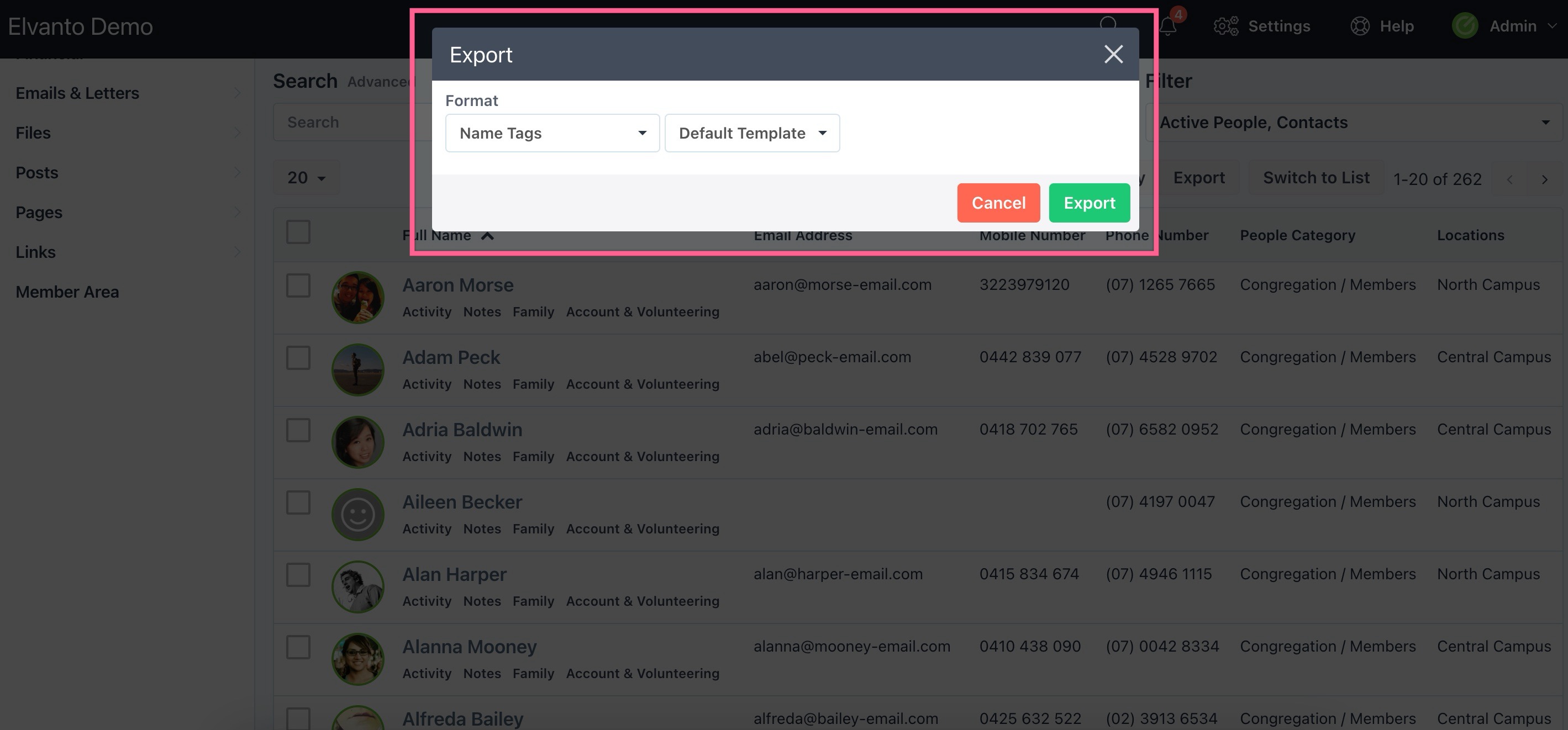Open Aaron Morse profile photo
The image size is (1568, 730).
[358, 298]
